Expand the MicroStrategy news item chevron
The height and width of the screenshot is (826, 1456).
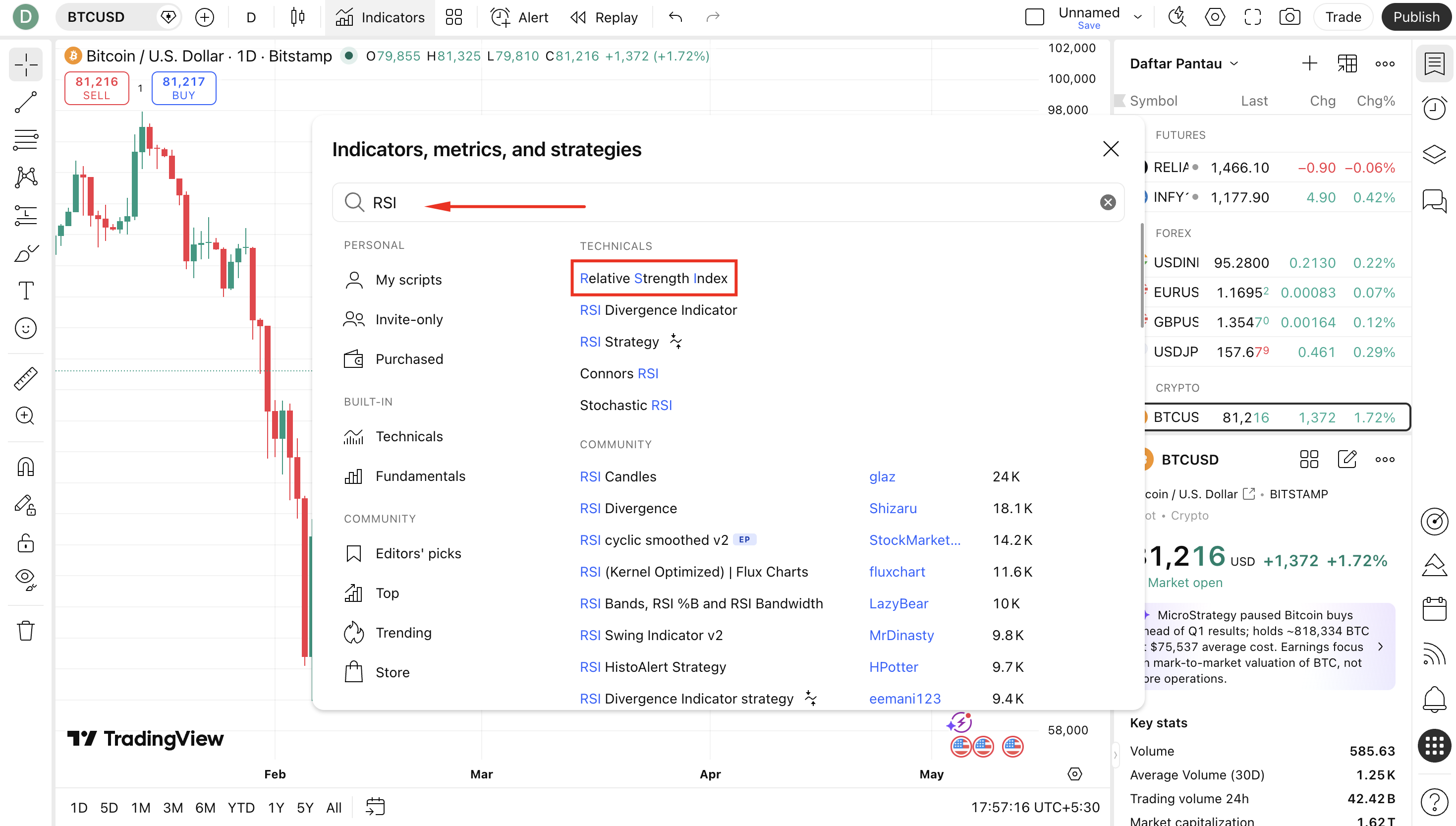click(x=1381, y=647)
